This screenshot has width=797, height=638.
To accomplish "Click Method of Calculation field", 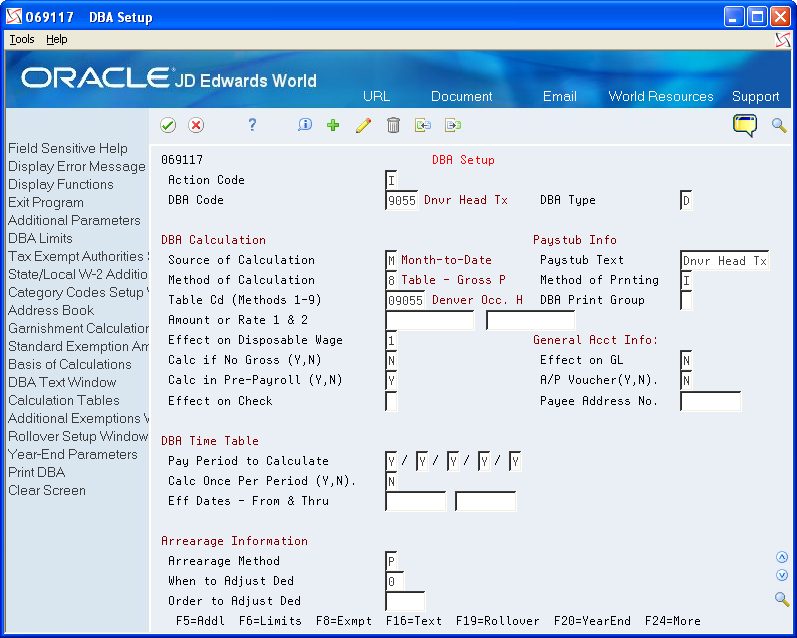I will [391, 281].
